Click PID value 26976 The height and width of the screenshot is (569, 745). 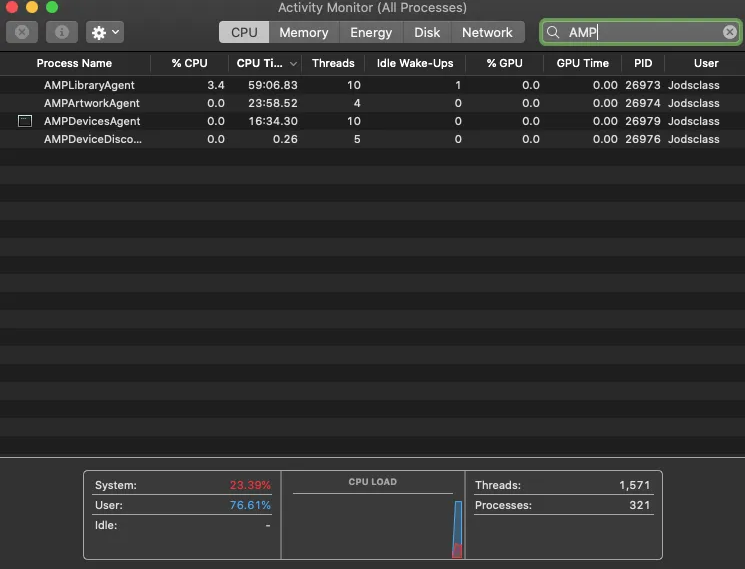pos(643,139)
